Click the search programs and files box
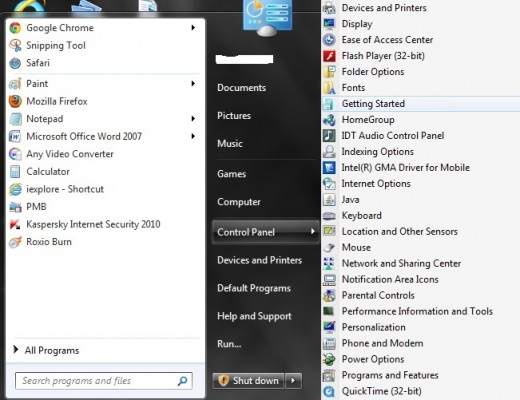 104,381
